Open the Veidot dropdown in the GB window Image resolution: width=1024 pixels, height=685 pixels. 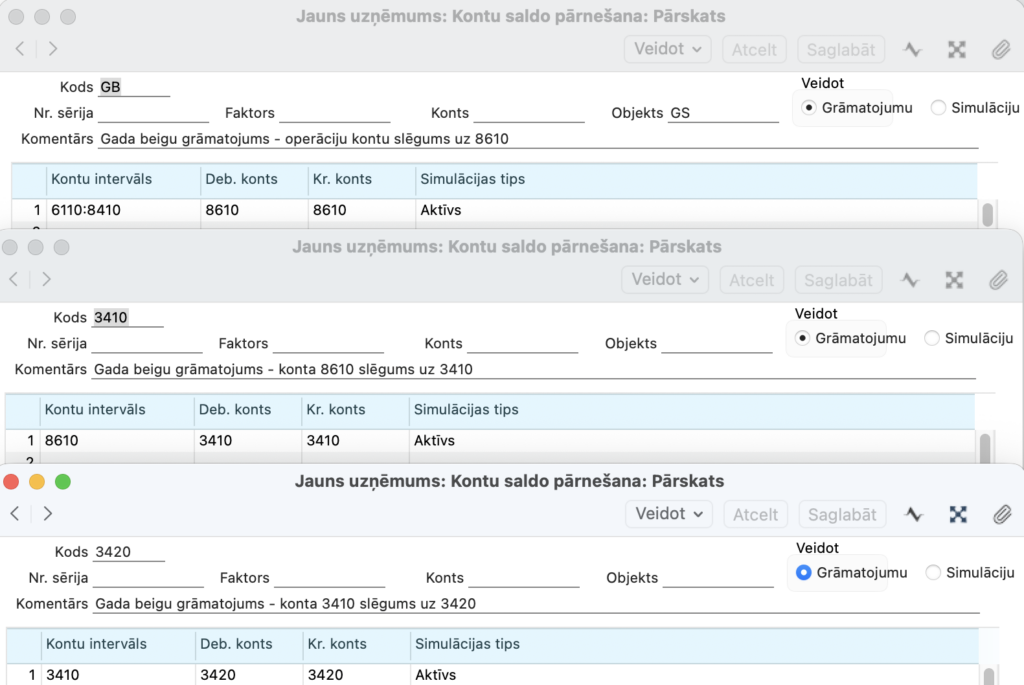coord(667,49)
